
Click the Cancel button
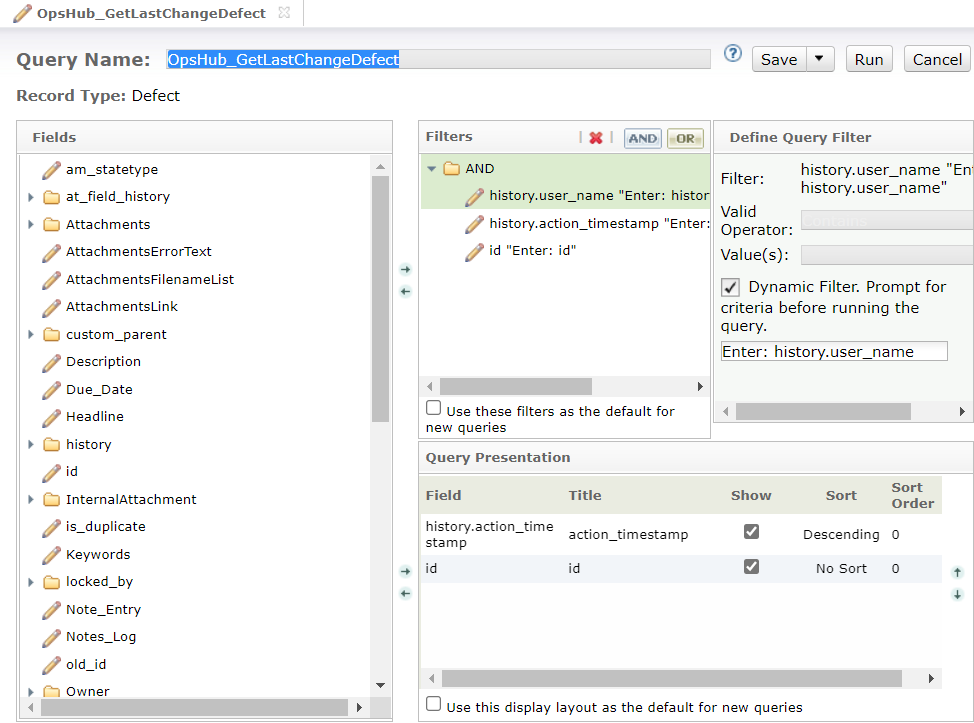(x=937, y=59)
